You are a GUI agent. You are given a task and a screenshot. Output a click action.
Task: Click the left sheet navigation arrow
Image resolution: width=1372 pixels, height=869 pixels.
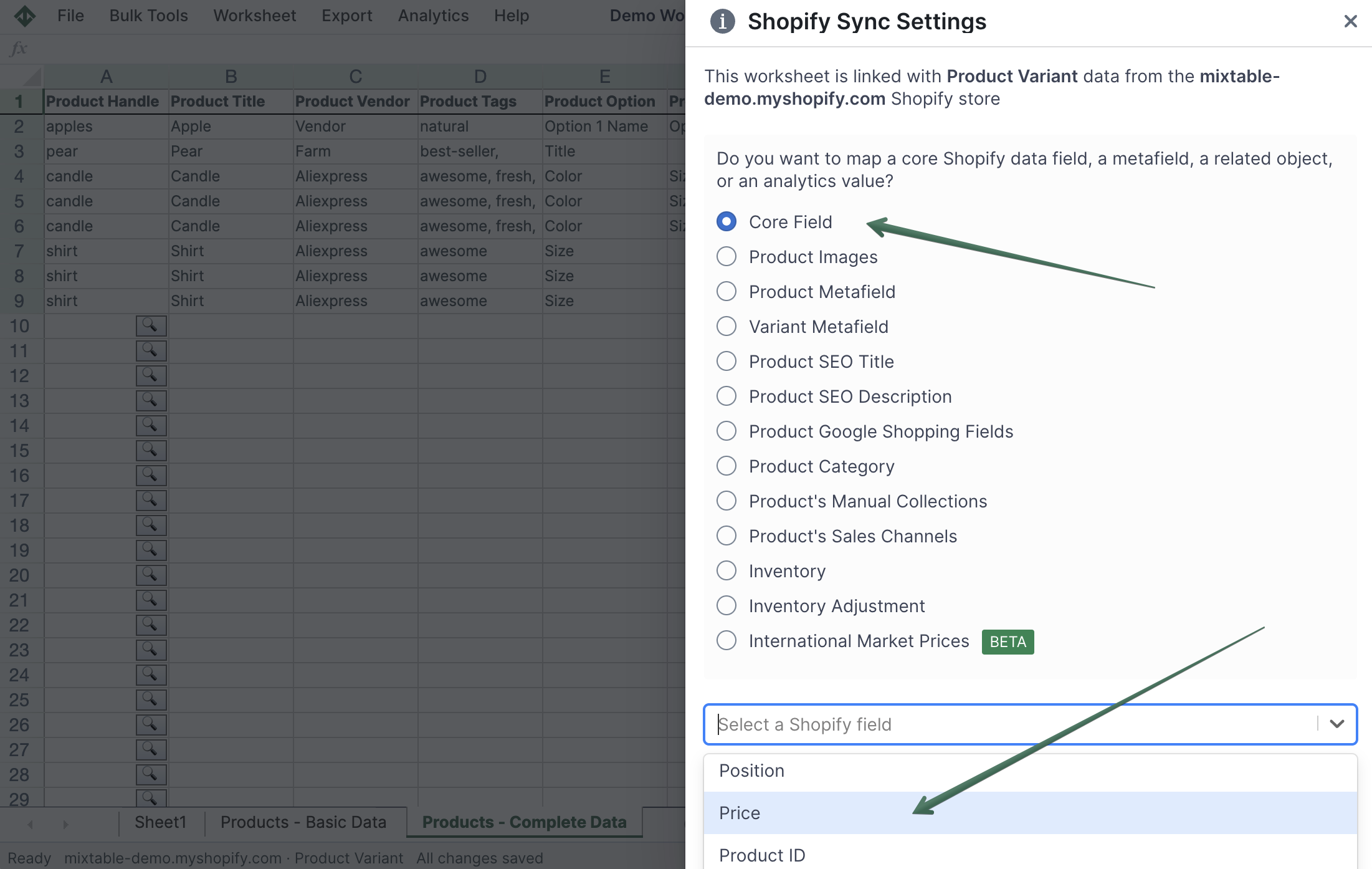coord(30,823)
